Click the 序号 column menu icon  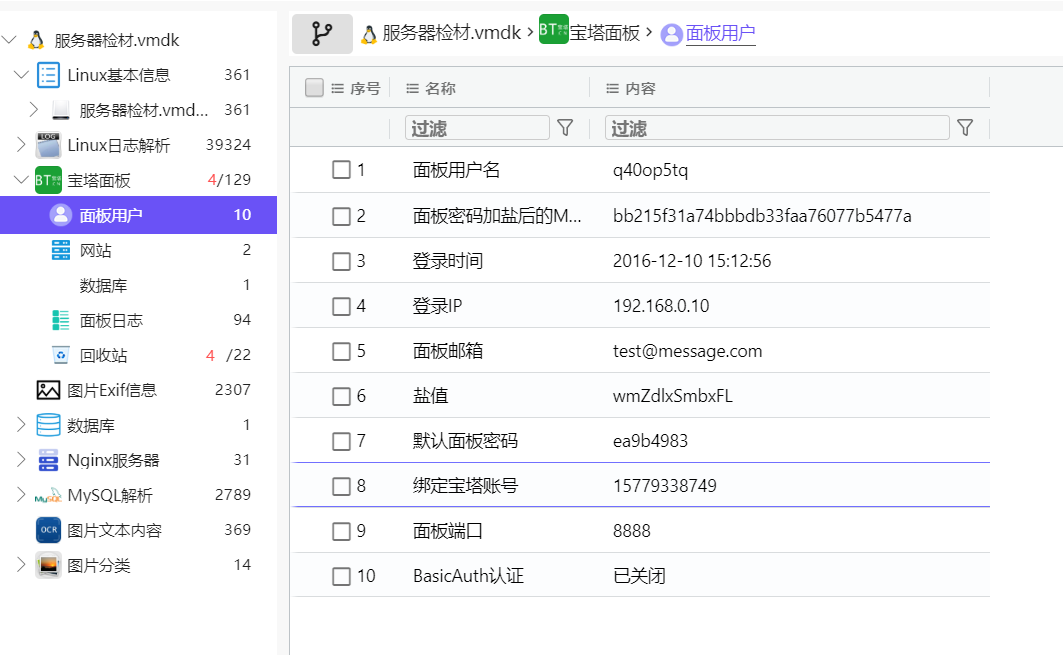(338, 88)
